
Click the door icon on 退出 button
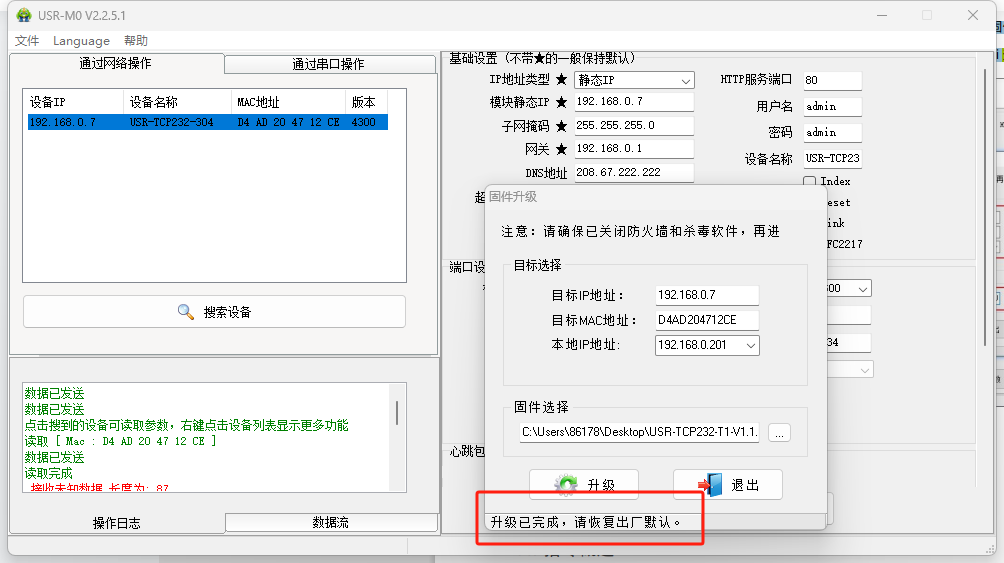tap(710, 485)
